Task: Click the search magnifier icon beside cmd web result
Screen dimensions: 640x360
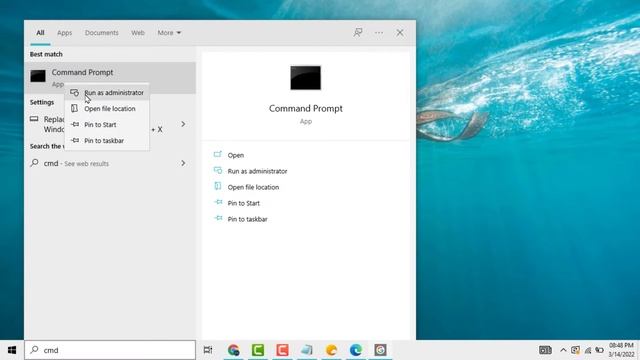Action: click(x=35, y=163)
